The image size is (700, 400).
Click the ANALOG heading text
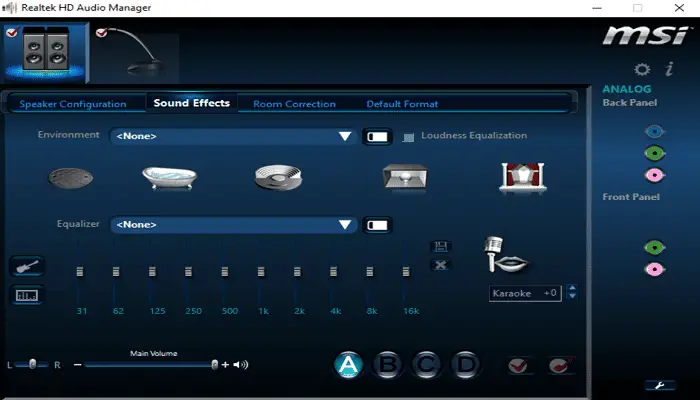pos(627,89)
